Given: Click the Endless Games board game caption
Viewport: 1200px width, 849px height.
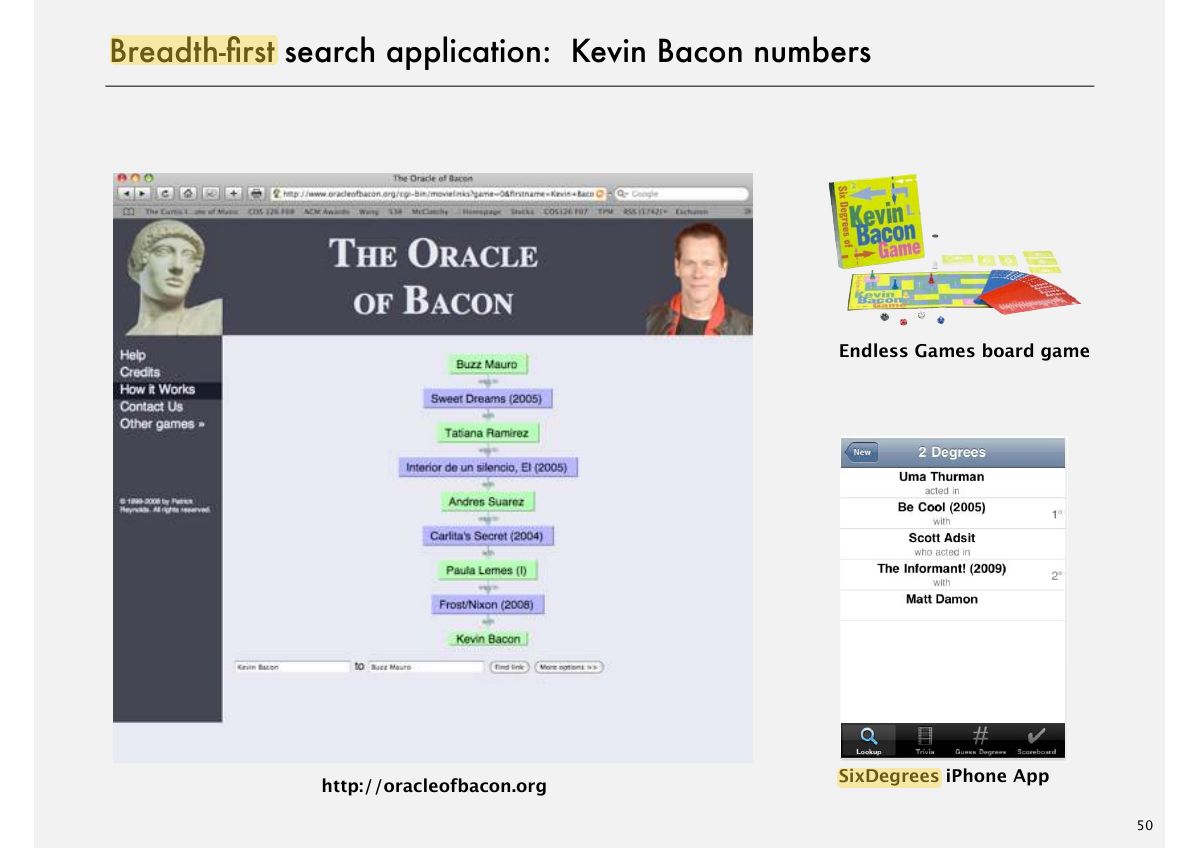Looking at the screenshot, I should [x=964, y=351].
